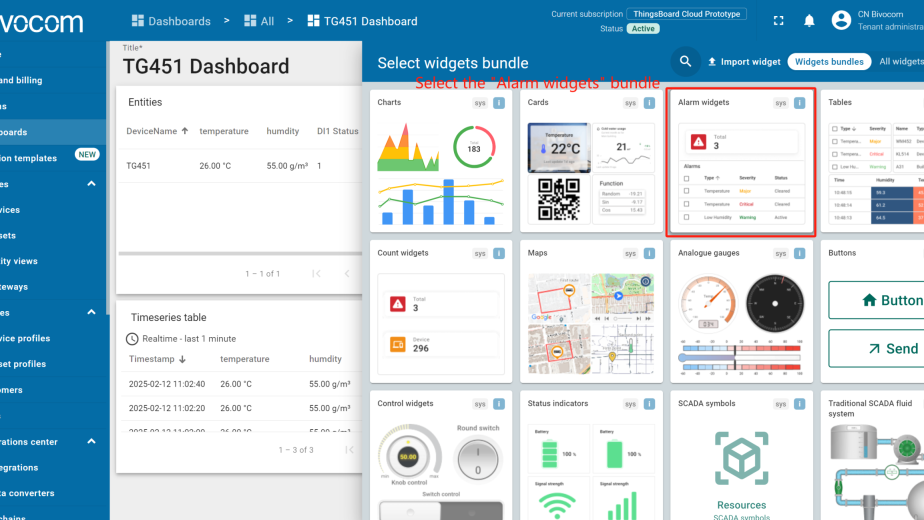The height and width of the screenshot is (520, 924).
Task: Show info for SCADA symbols bundle
Action: coord(800,404)
